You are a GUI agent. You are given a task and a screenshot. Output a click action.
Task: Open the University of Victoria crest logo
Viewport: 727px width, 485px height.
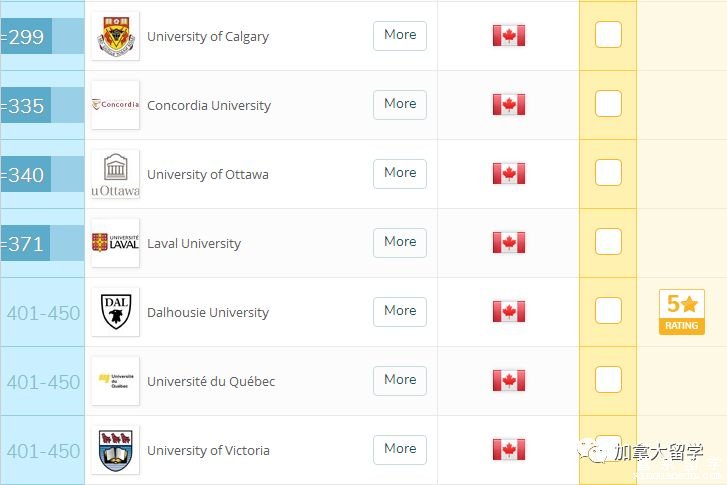click(x=115, y=450)
